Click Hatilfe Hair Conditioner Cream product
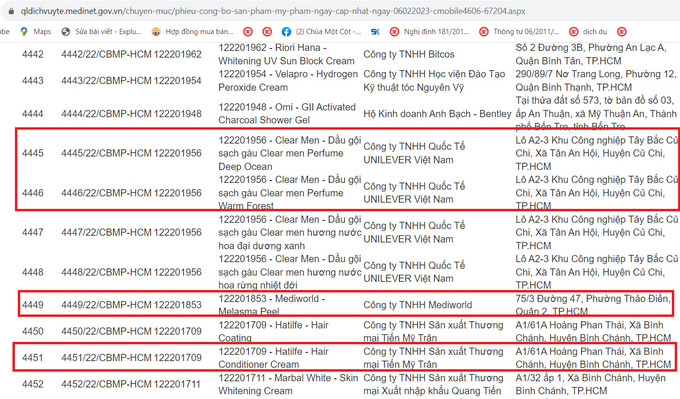Screen dimensions: 680x399 pos(273,358)
